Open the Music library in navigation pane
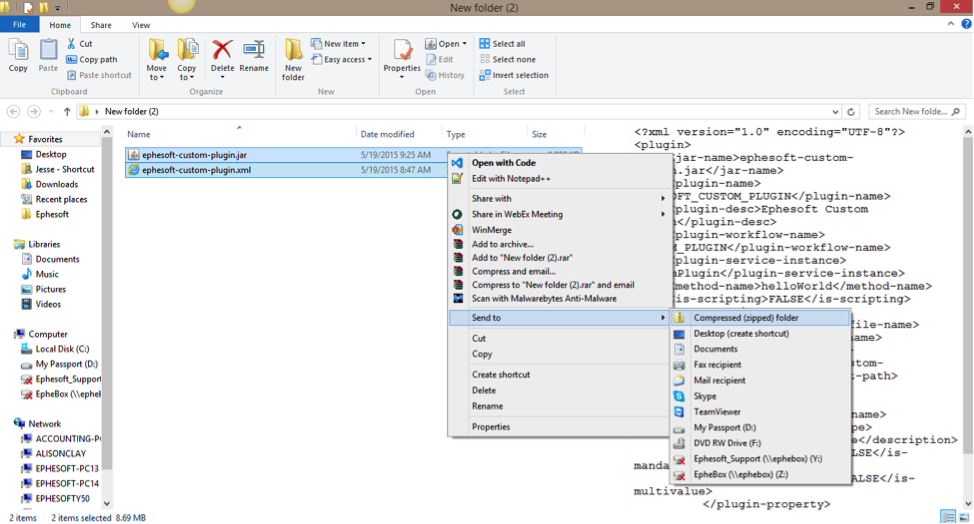 click(x=47, y=274)
